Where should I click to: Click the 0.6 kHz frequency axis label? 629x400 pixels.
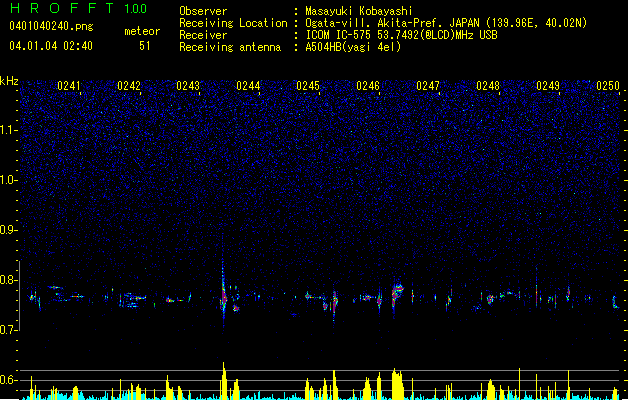[x=8, y=380]
